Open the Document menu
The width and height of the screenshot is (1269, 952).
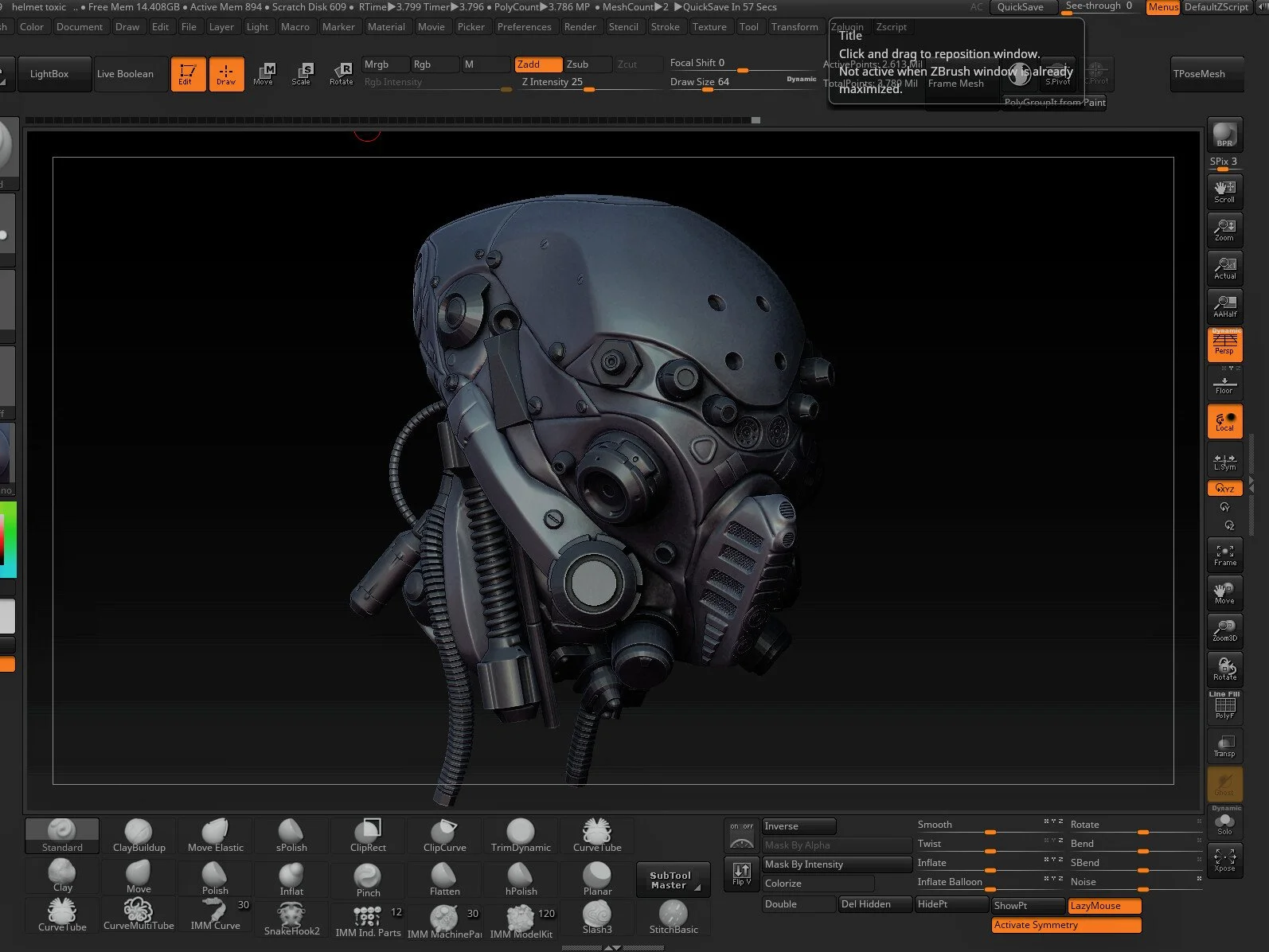(80, 26)
